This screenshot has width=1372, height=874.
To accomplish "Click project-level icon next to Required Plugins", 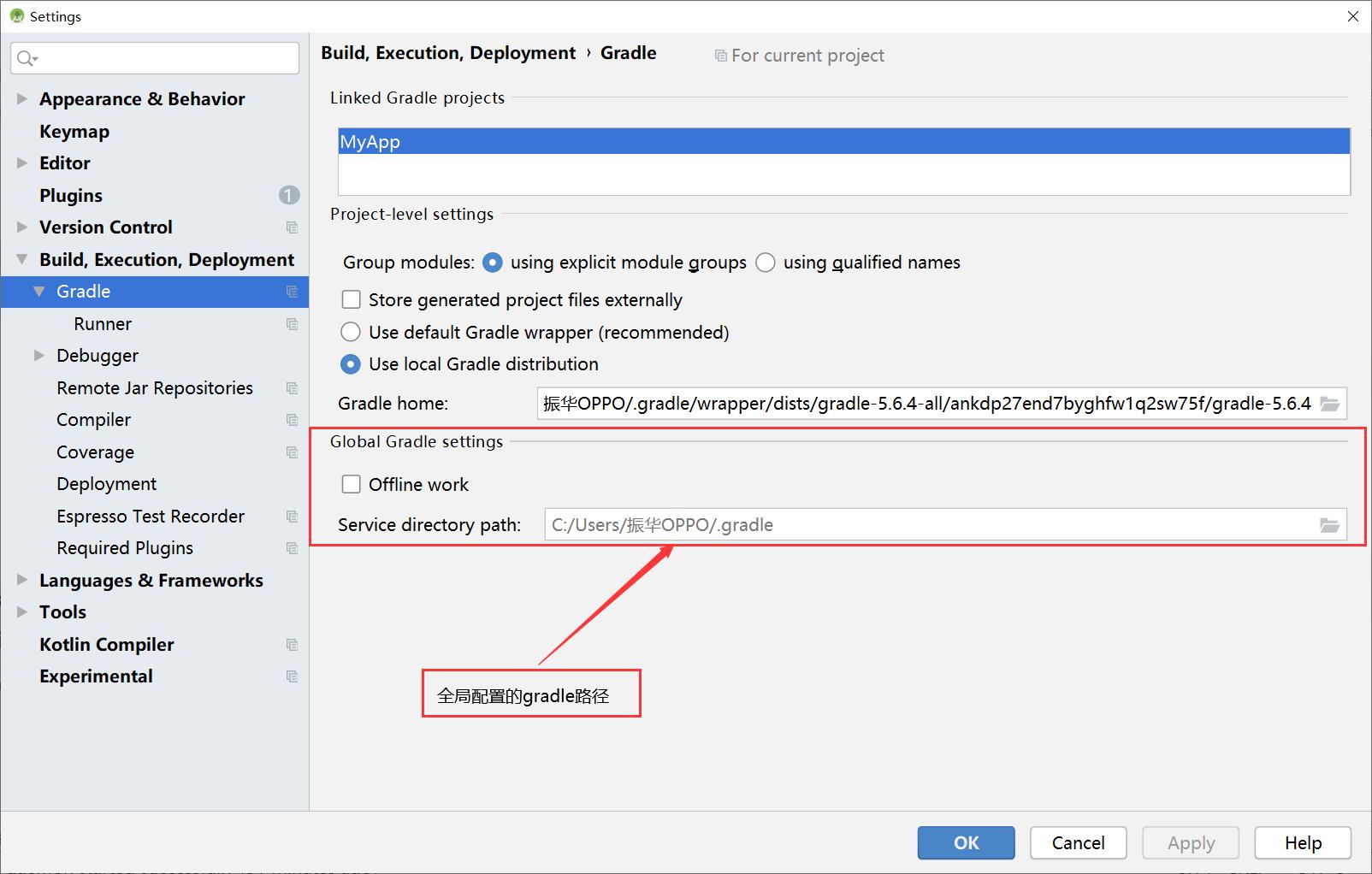I will [x=292, y=548].
